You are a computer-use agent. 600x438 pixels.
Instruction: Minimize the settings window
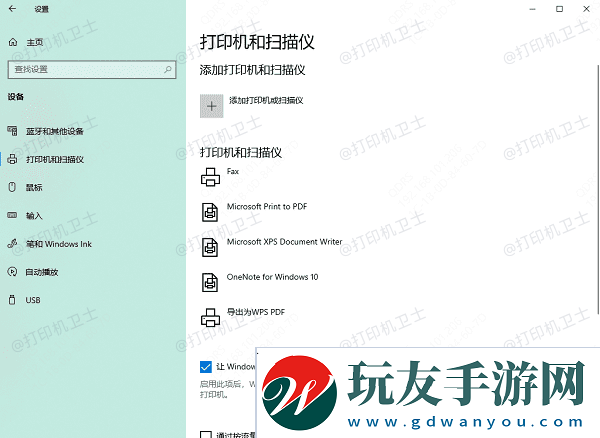[533, 9]
